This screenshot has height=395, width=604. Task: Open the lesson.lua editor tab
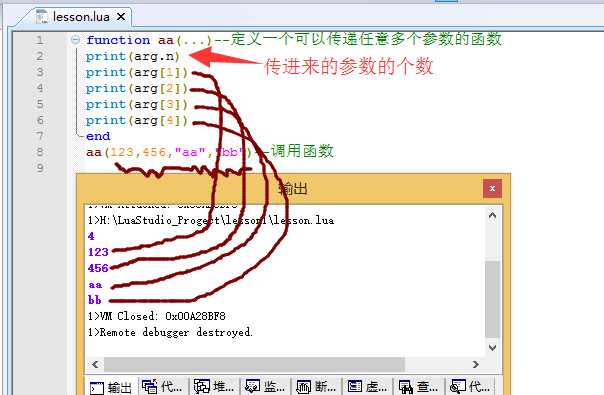pyautogui.click(x=81, y=17)
